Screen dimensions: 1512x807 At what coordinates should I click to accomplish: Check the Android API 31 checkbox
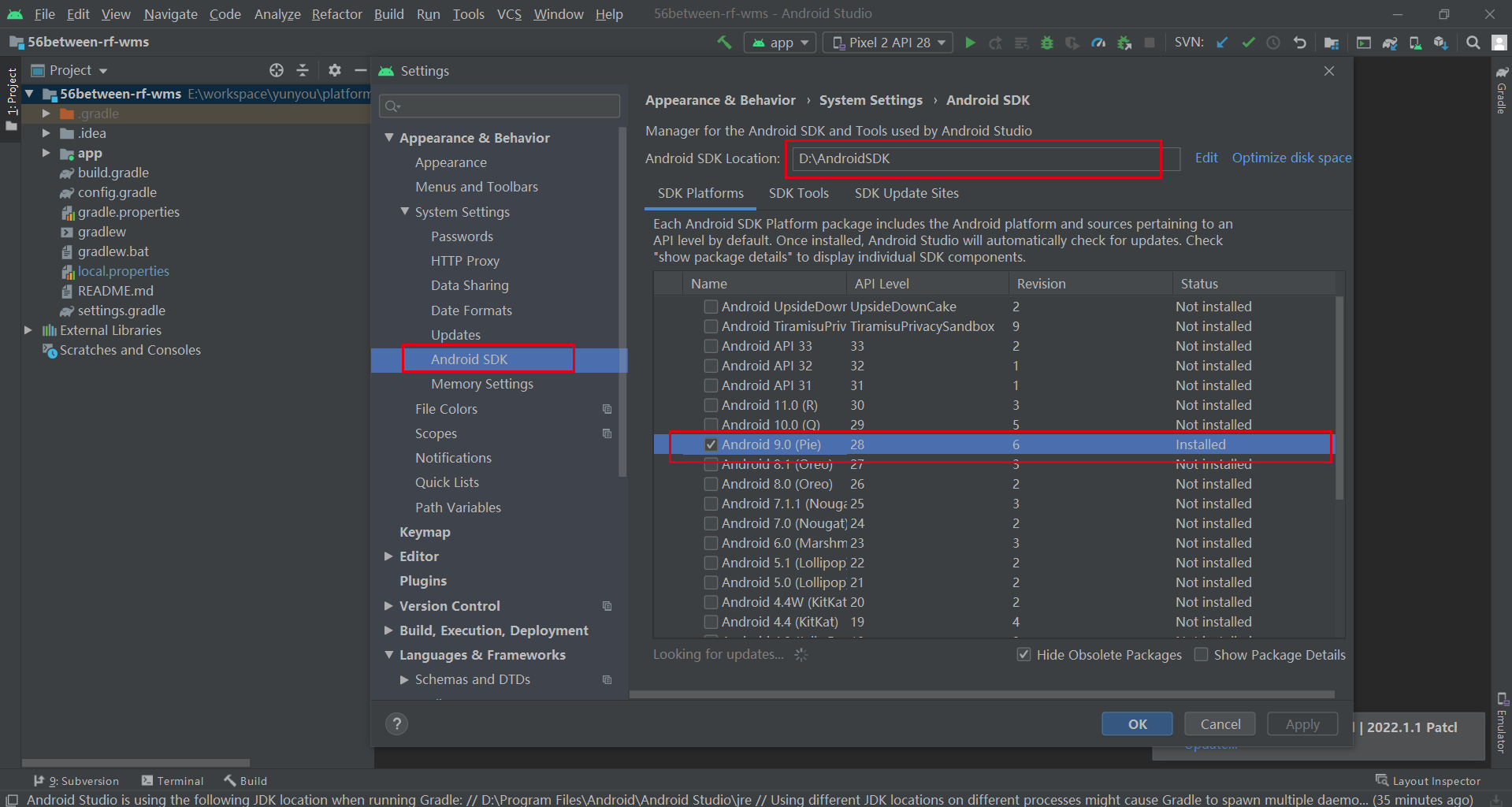point(711,385)
